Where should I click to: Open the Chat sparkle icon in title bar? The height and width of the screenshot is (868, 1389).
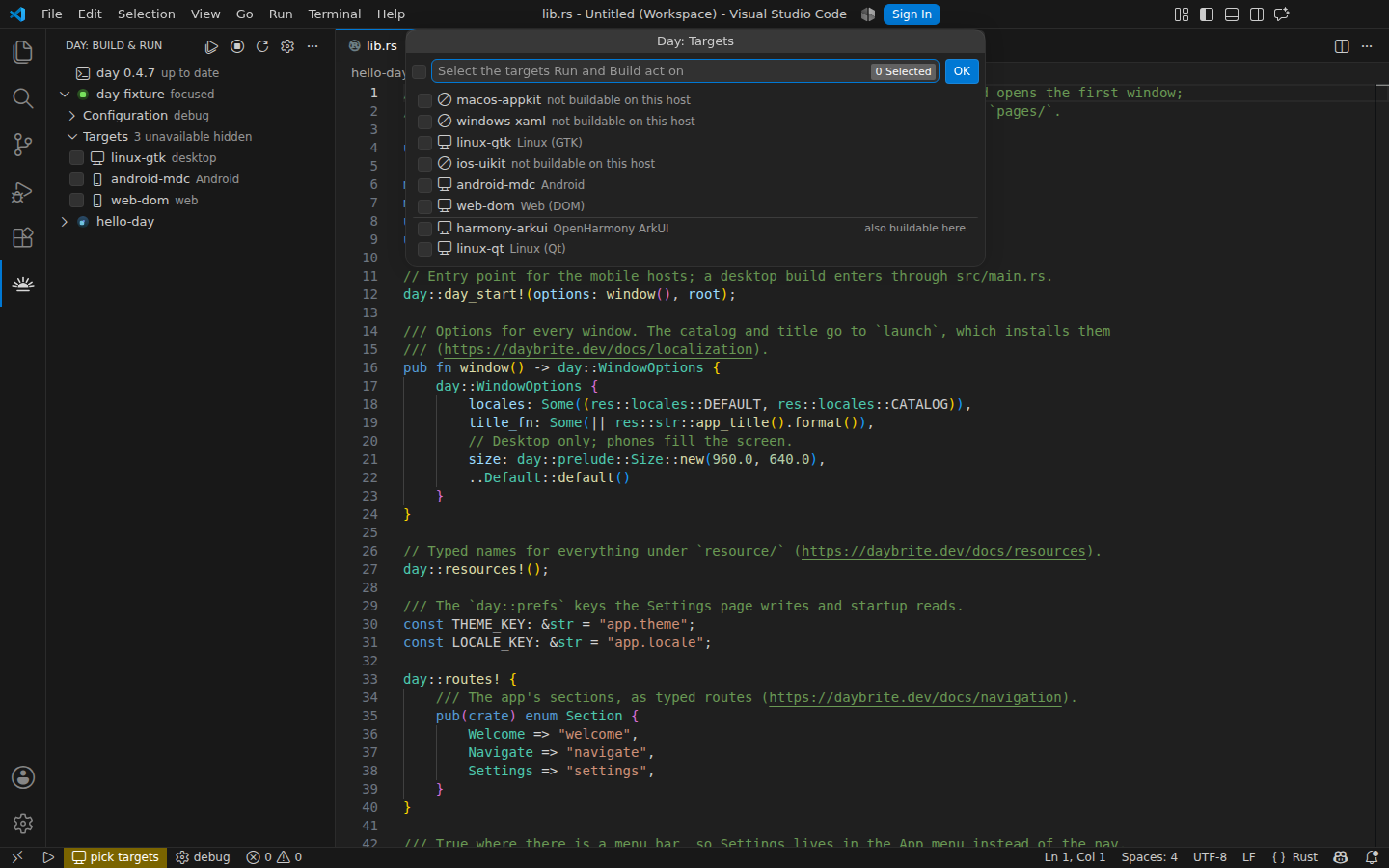pos(1282,14)
